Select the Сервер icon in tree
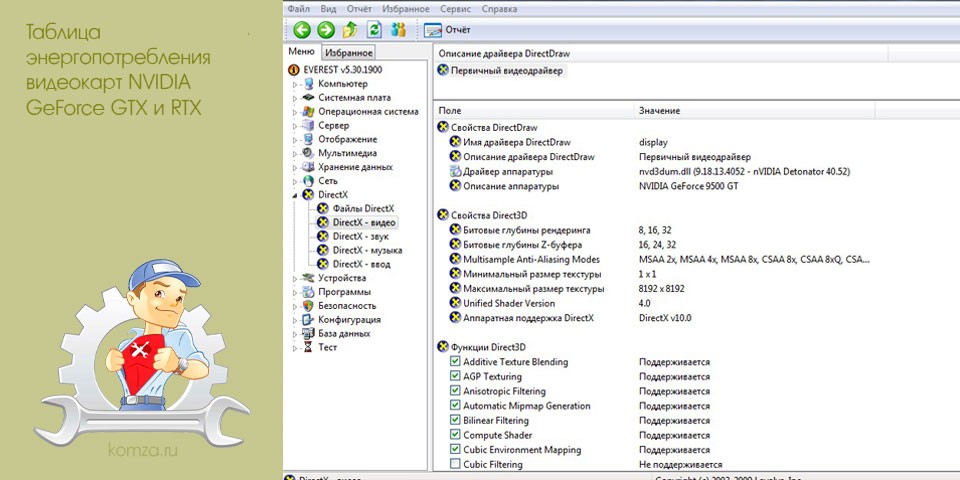960x480 pixels. pyautogui.click(x=308, y=126)
